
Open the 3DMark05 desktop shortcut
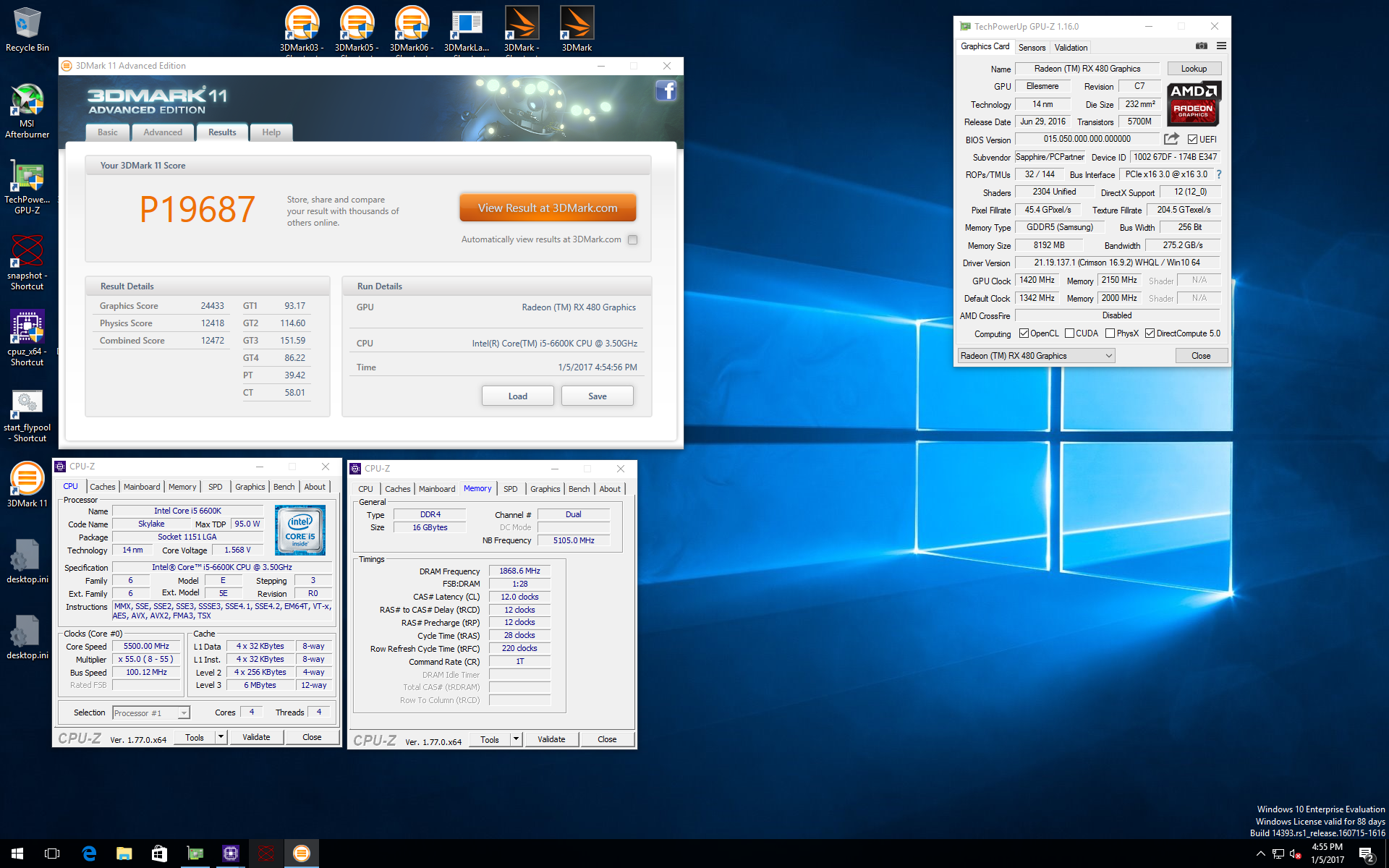357,30
